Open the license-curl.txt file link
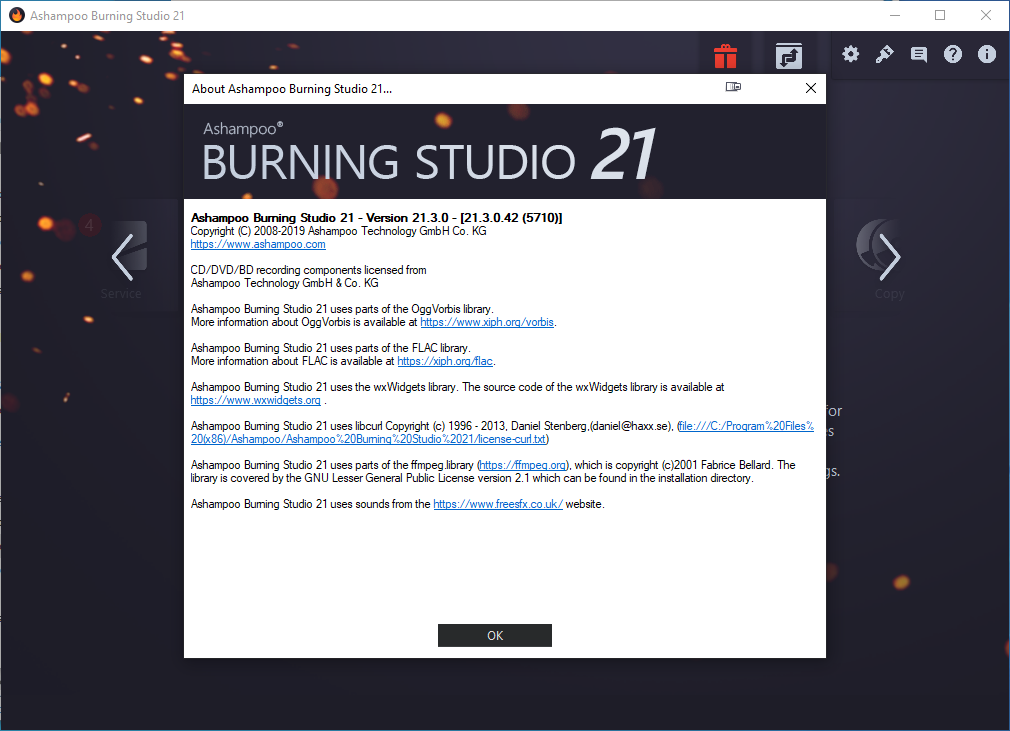Image resolution: width=1010 pixels, height=731 pixels. [502, 432]
